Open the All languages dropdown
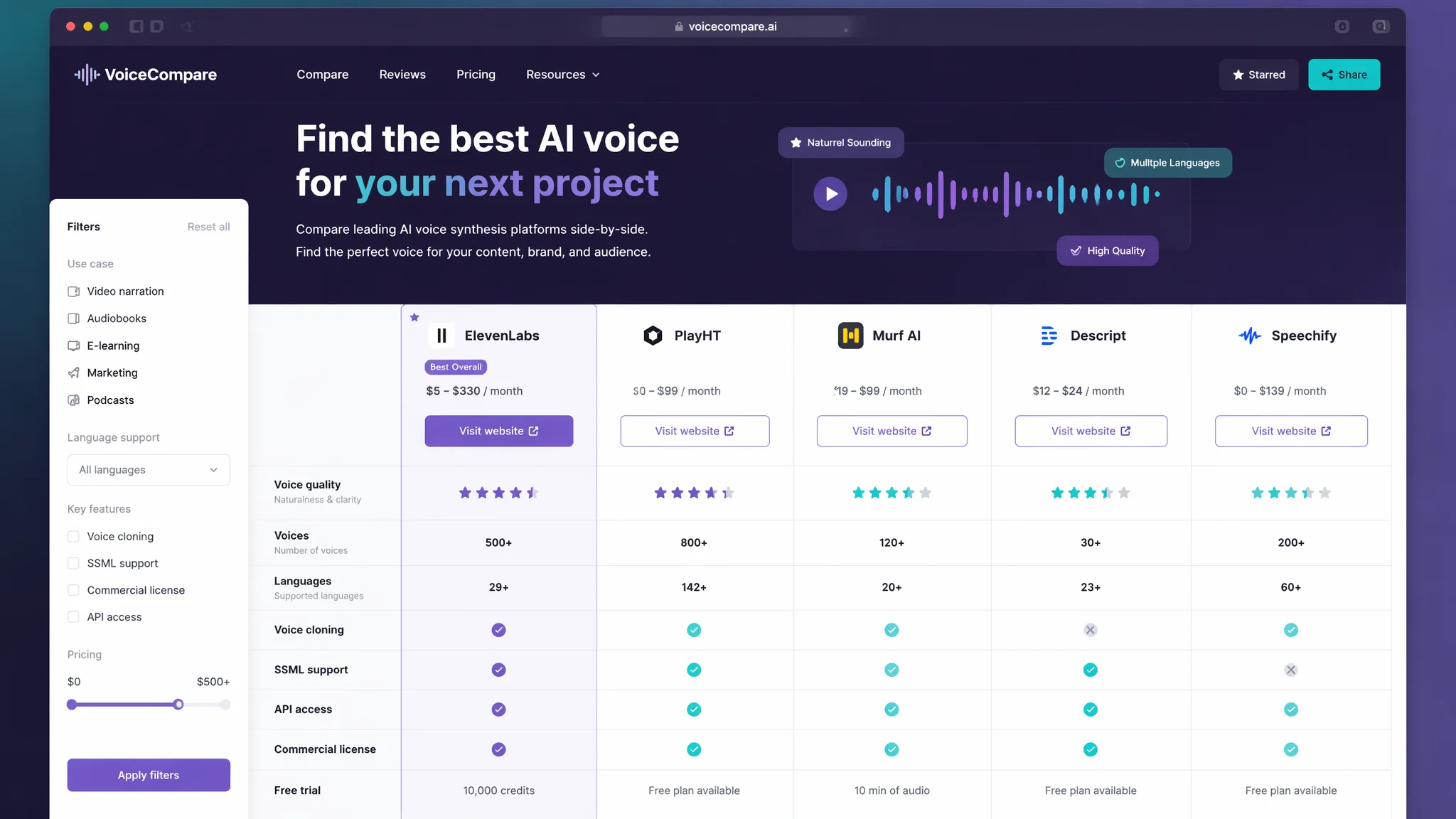This screenshot has height=819, width=1456. tap(149, 470)
